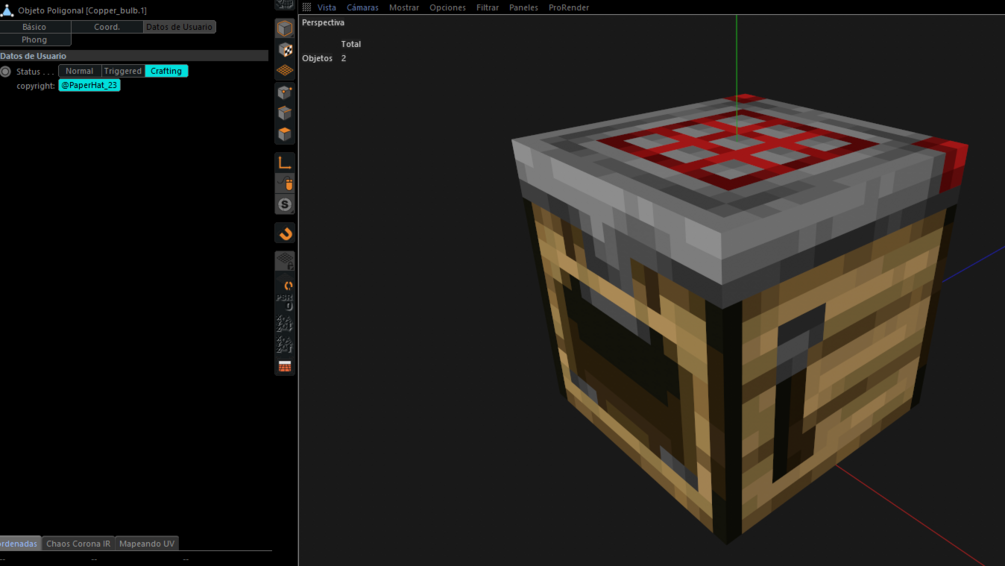This screenshot has height=566, width=1005.
Task: Click the Datos de Usuario section header
Action: point(134,56)
